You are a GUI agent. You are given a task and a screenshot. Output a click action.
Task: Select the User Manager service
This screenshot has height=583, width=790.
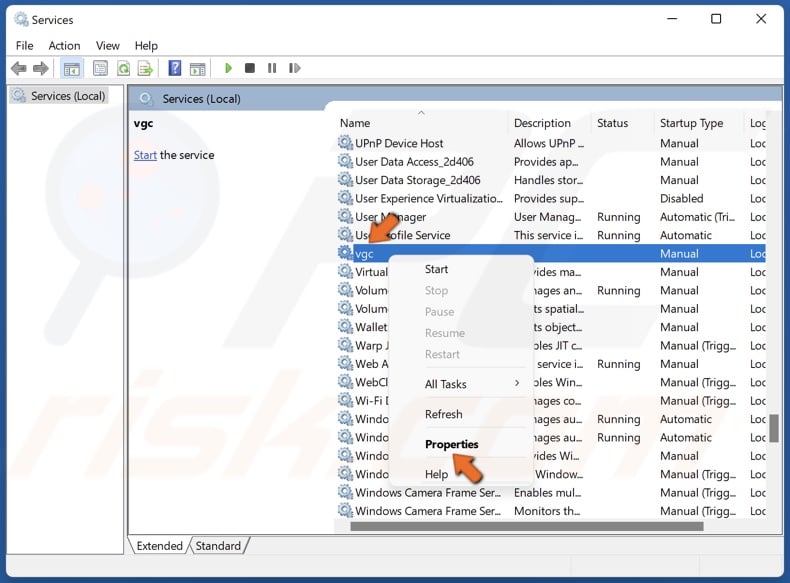point(390,217)
